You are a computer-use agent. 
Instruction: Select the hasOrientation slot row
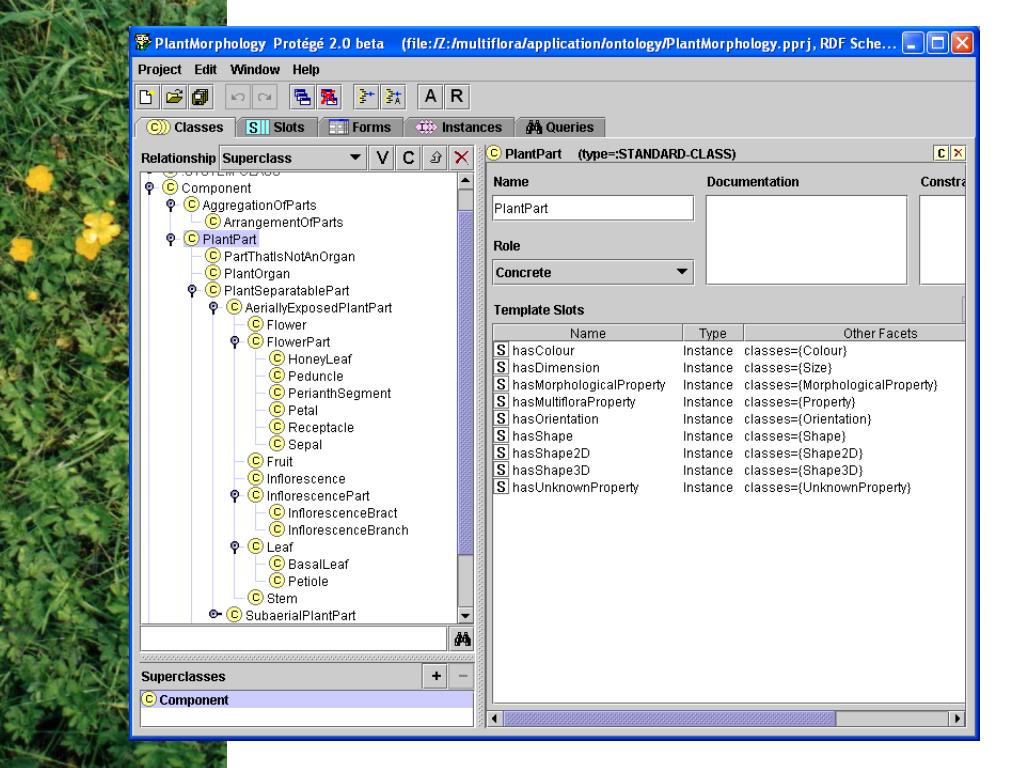coord(729,419)
